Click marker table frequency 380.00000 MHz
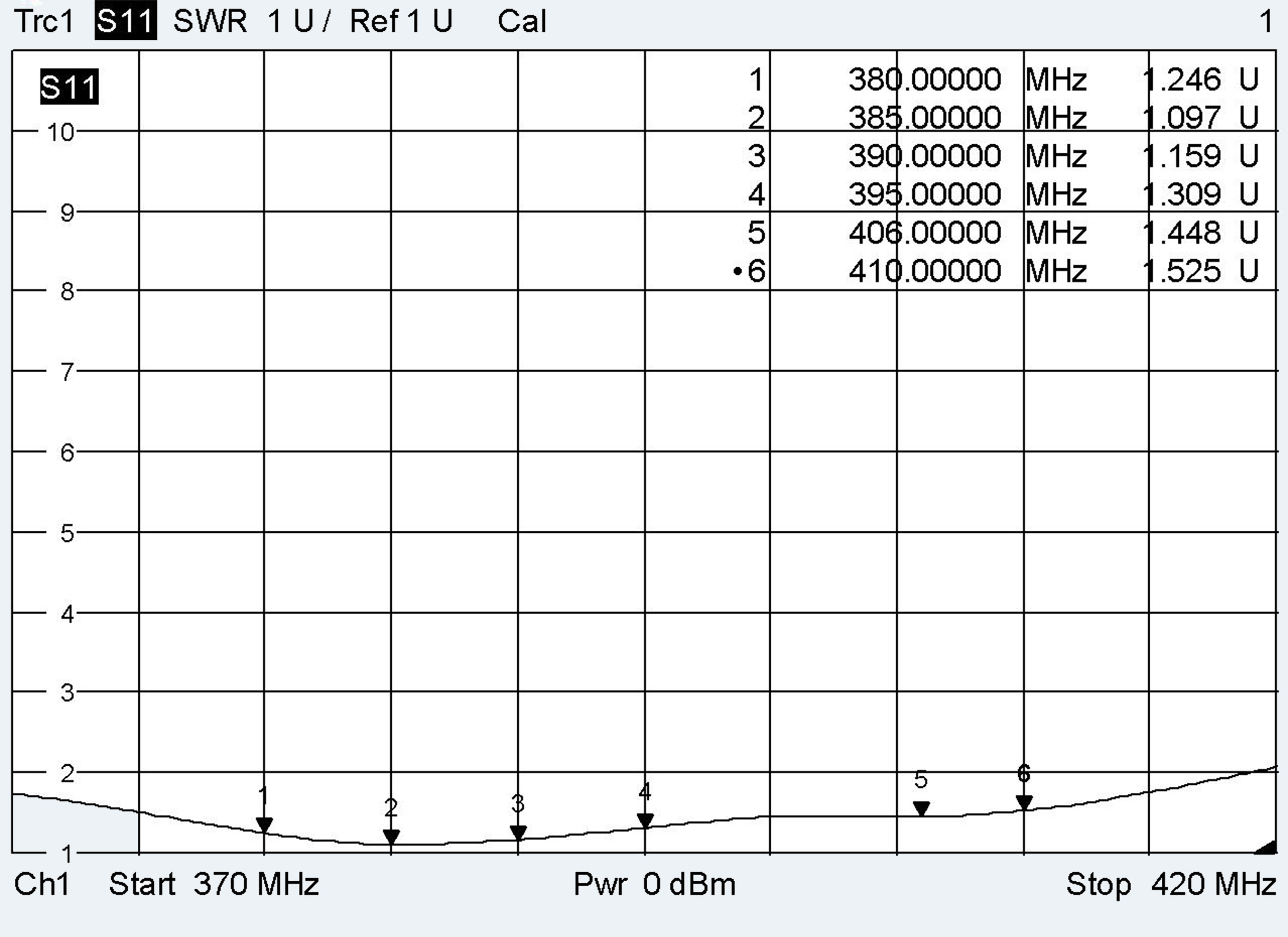Viewport: 1288px width, 937px height. [968, 80]
